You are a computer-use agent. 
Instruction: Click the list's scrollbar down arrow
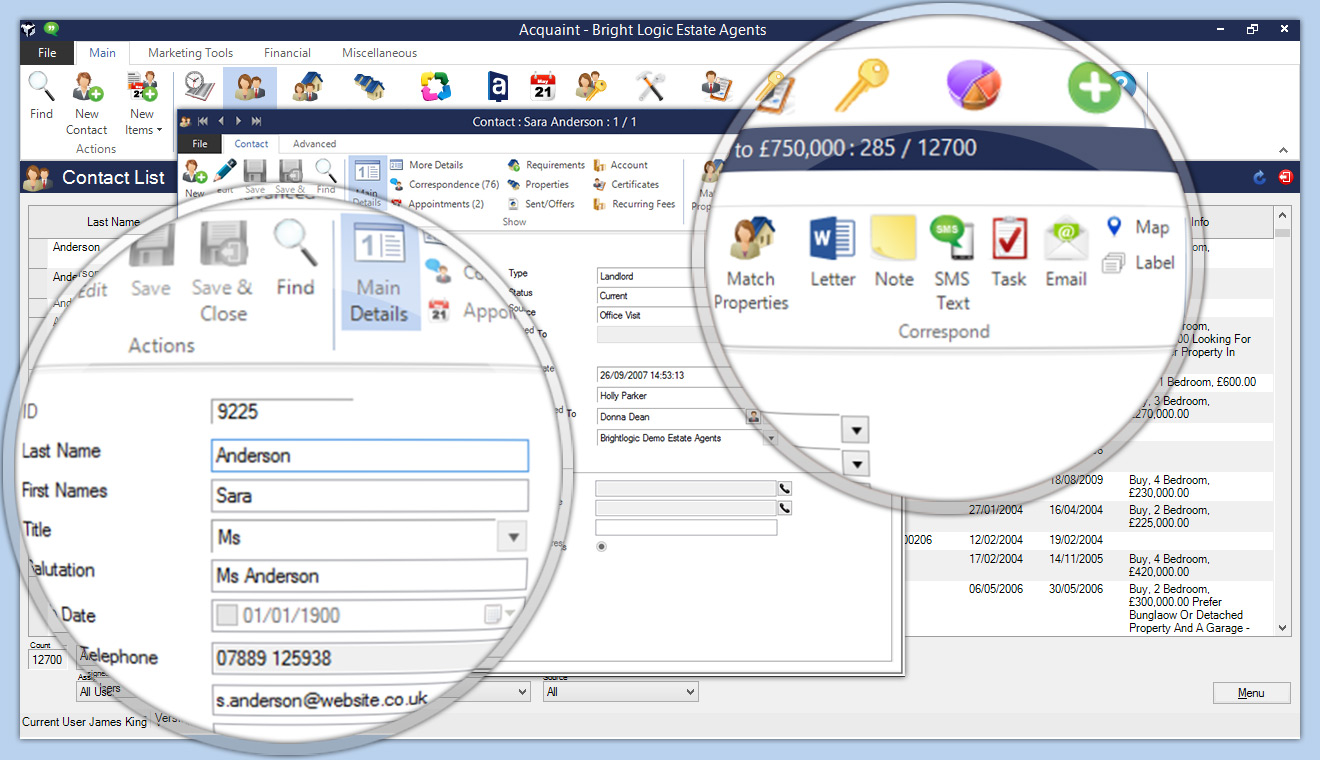click(1282, 628)
